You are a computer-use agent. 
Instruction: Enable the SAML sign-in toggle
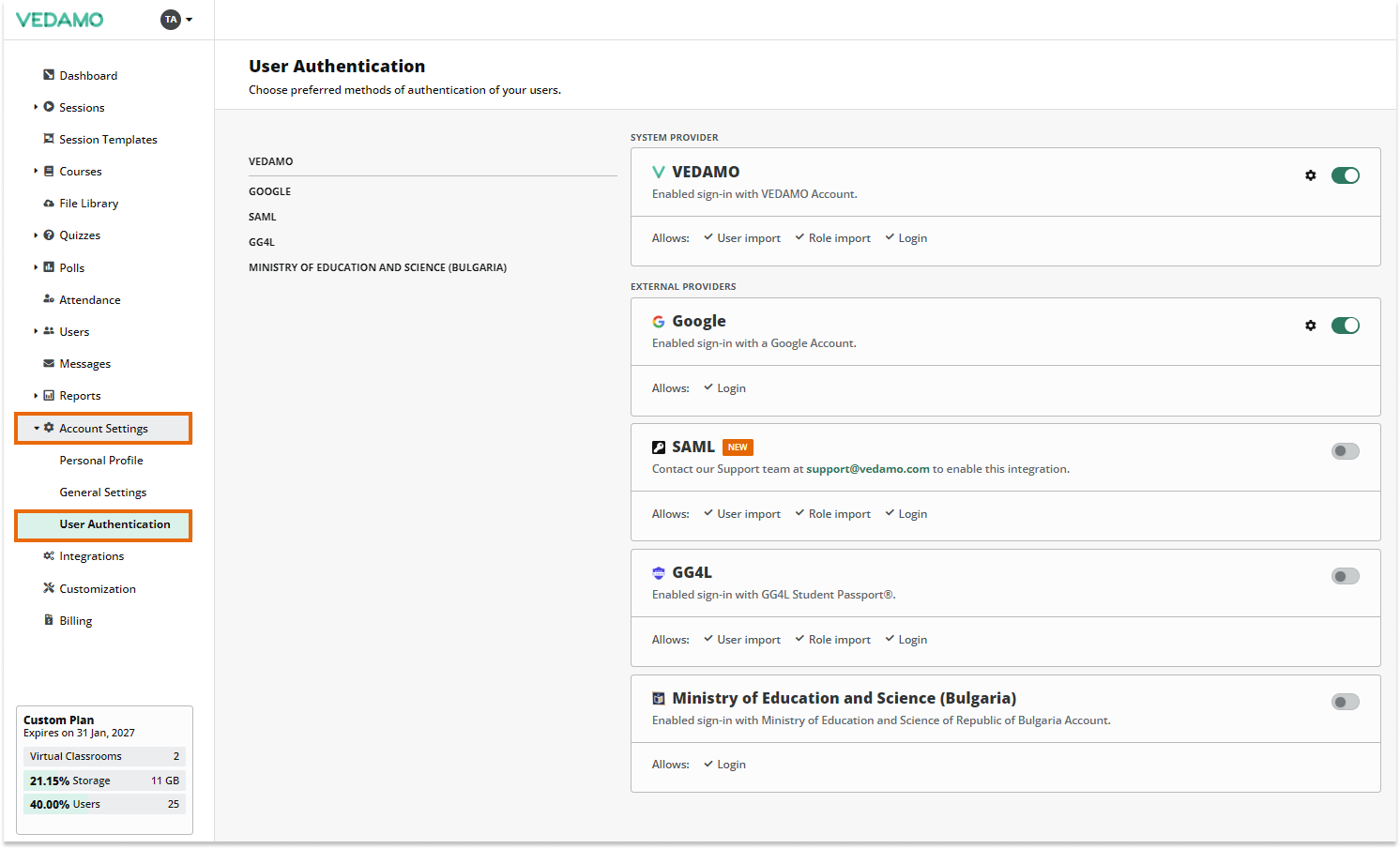coord(1346,450)
